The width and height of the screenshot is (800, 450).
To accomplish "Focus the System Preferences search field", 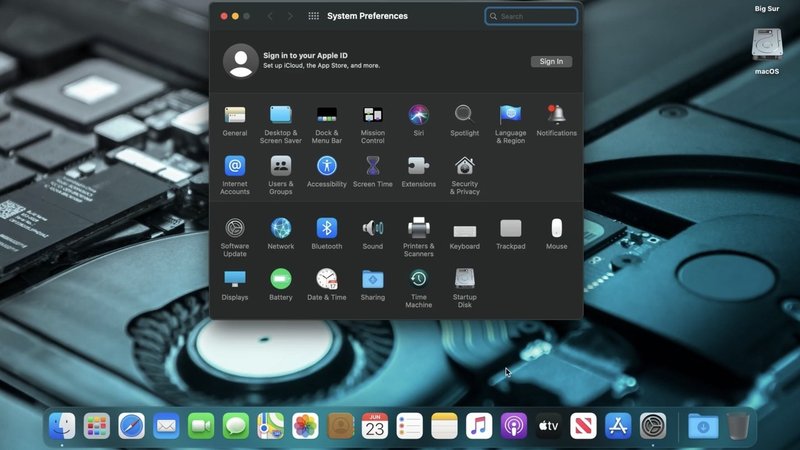I will coord(531,16).
